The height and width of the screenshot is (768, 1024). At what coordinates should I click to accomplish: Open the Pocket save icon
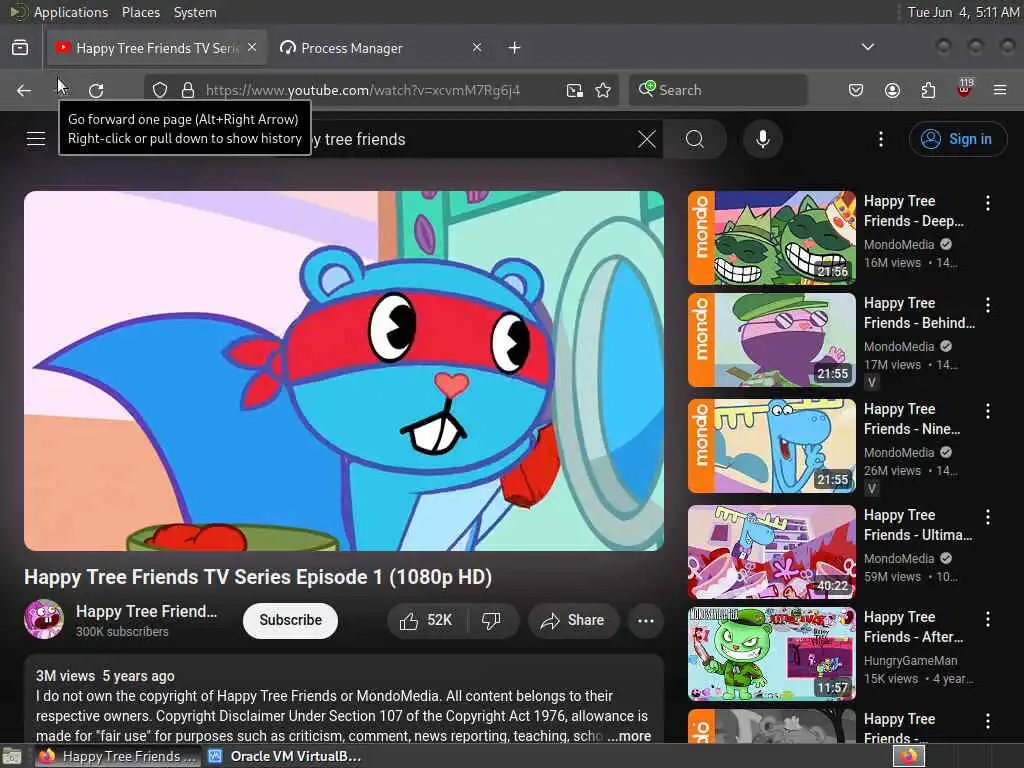tap(856, 90)
